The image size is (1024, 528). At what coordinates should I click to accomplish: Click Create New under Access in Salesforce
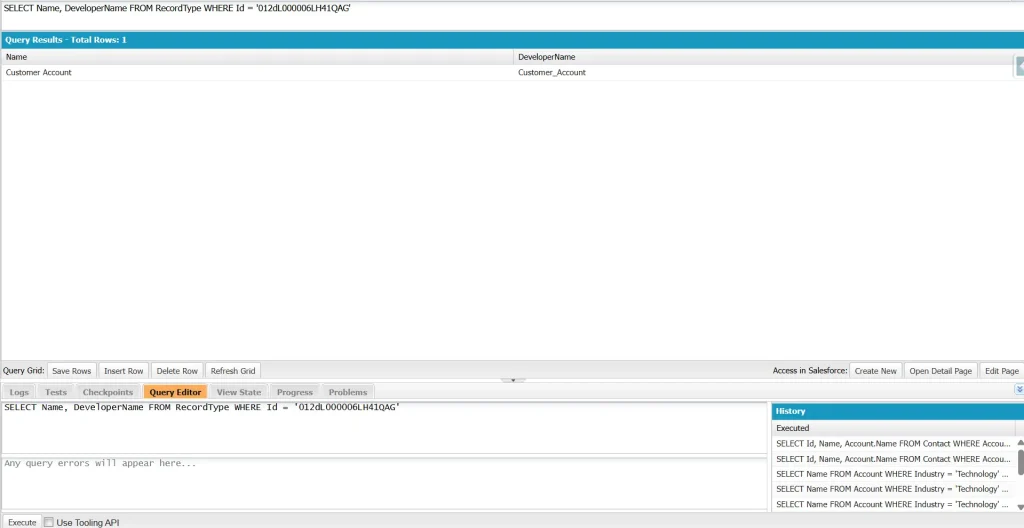(875, 371)
